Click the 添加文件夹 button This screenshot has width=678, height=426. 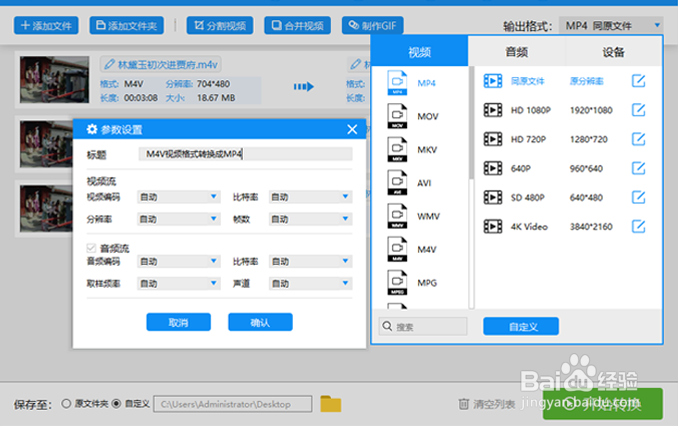coord(127,26)
